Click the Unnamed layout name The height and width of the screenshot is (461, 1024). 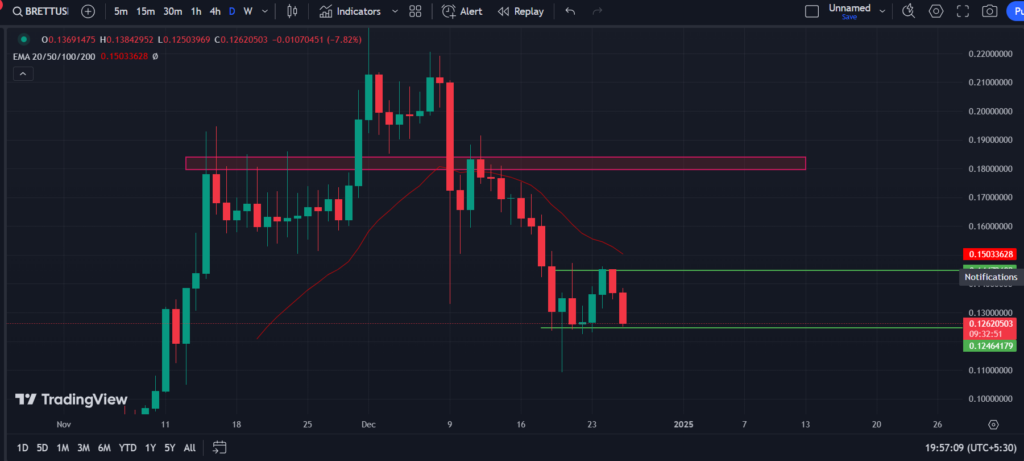click(x=849, y=8)
